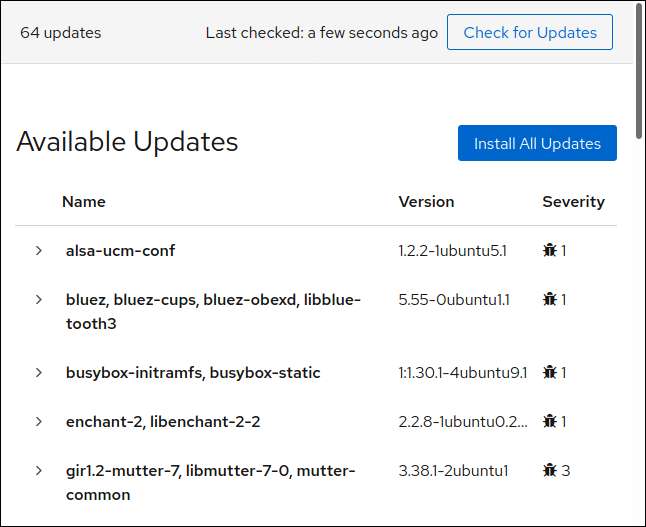This screenshot has width=646, height=527.
Task: Select the alsa-ucm-conf package name
Action: click(120, 251)
